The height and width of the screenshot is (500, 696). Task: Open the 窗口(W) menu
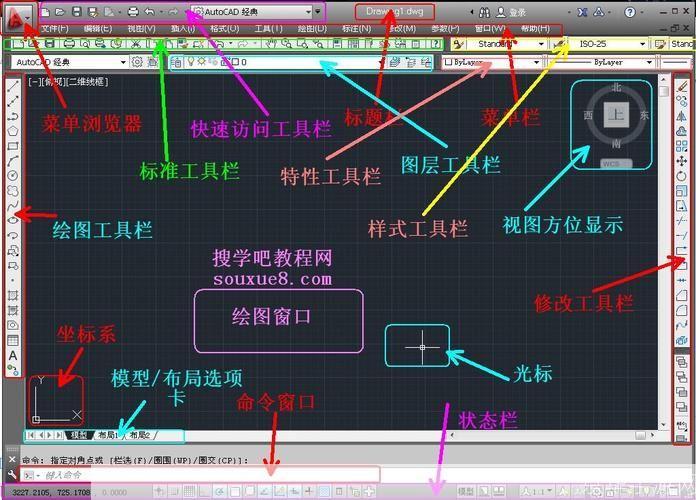(490, 29)
